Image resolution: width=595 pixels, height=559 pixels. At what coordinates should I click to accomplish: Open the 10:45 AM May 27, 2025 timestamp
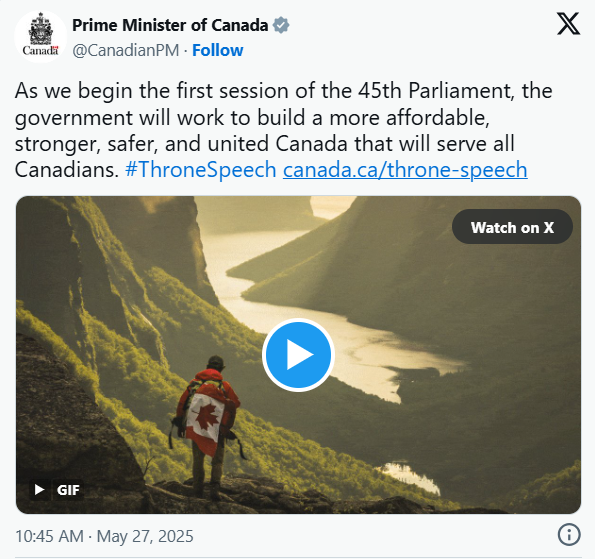104,536
